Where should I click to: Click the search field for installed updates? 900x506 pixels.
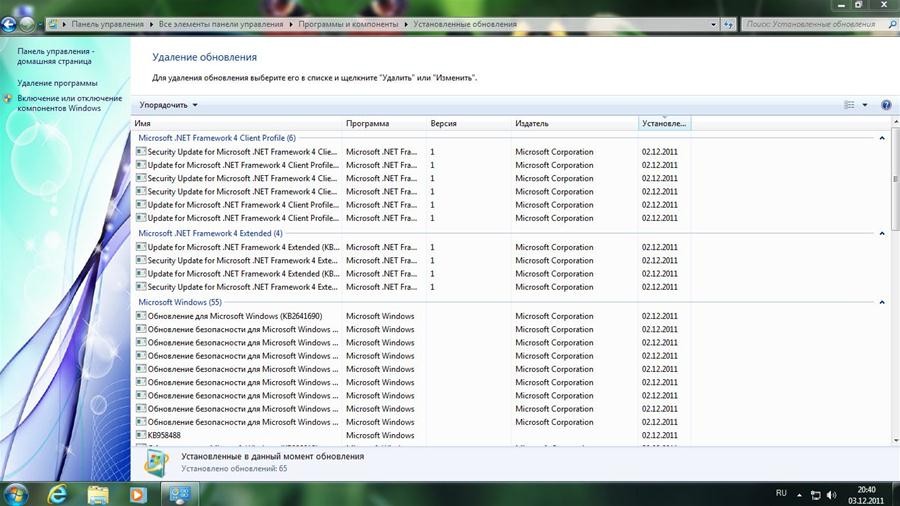(812, 25)
